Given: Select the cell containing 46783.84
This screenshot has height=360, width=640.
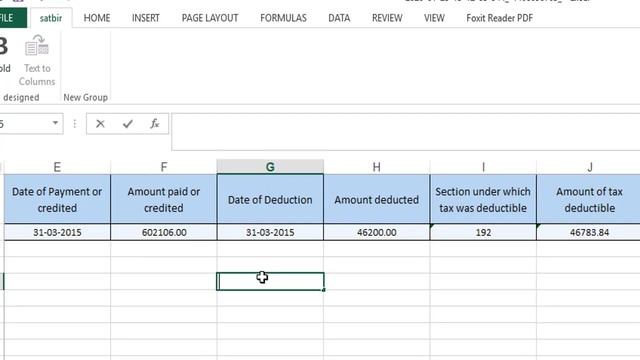Looking at the screenshot, I should point(589,232).
